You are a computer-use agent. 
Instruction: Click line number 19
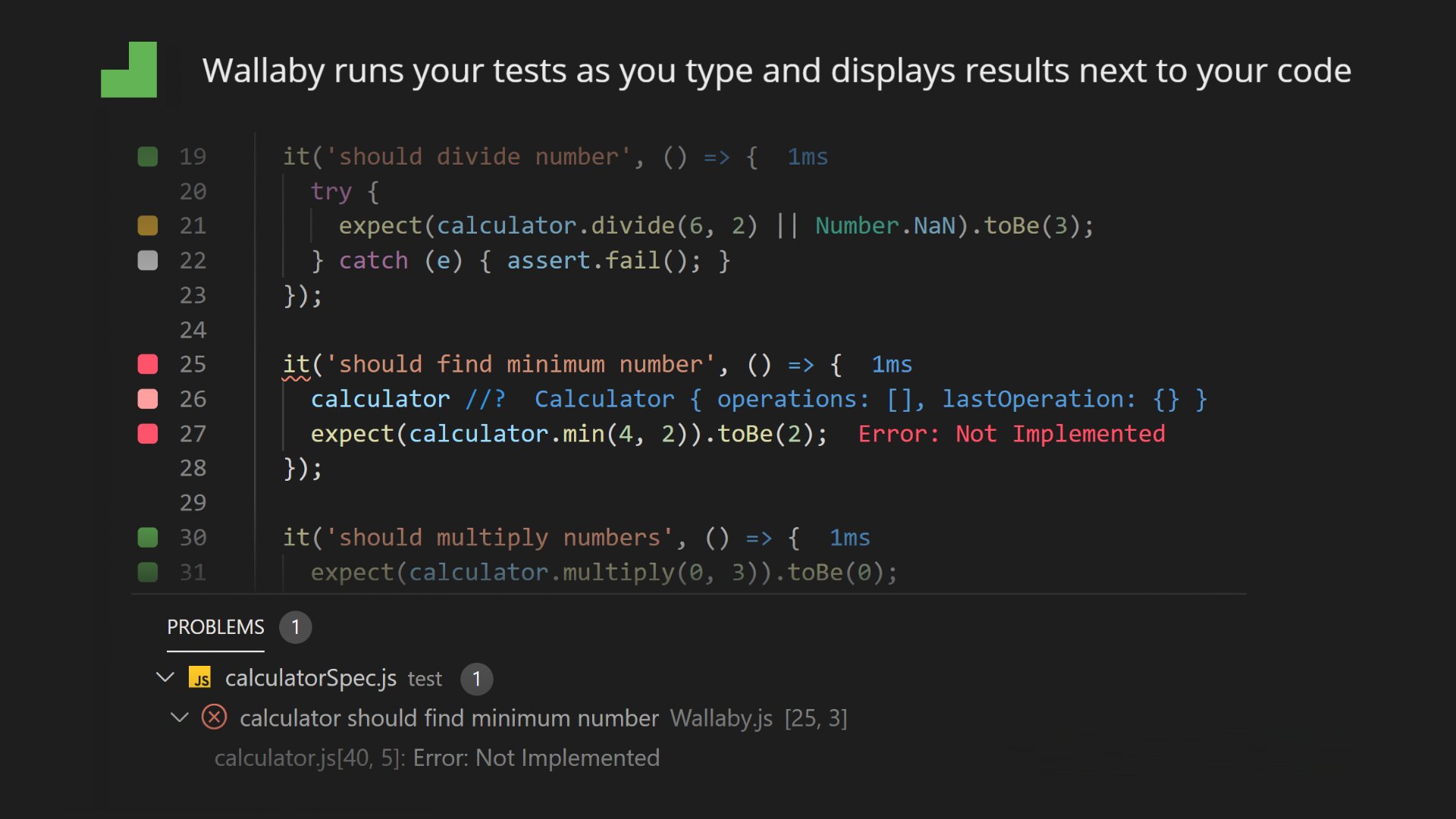click(193, 157)
